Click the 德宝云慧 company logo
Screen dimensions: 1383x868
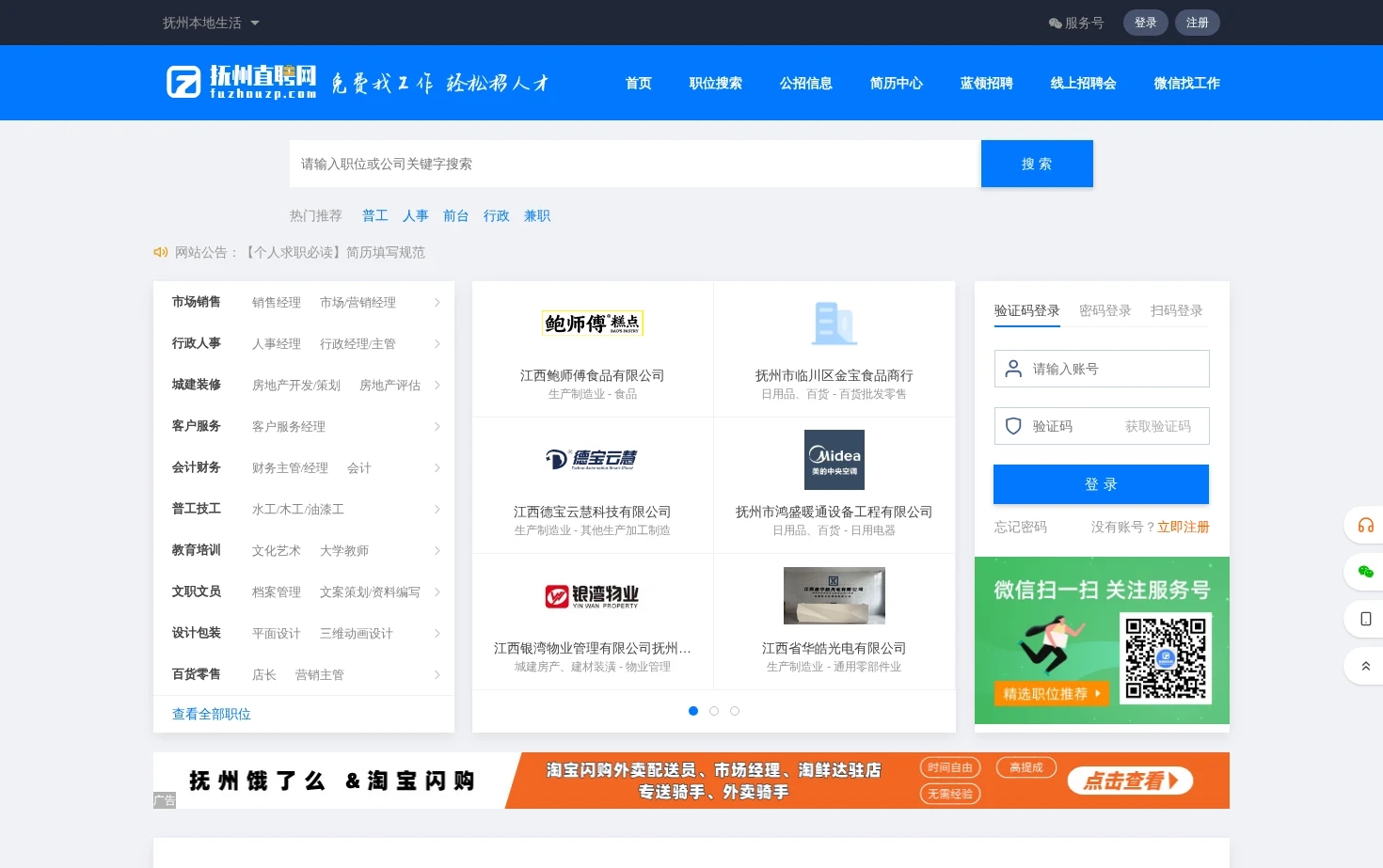(592, 459)
